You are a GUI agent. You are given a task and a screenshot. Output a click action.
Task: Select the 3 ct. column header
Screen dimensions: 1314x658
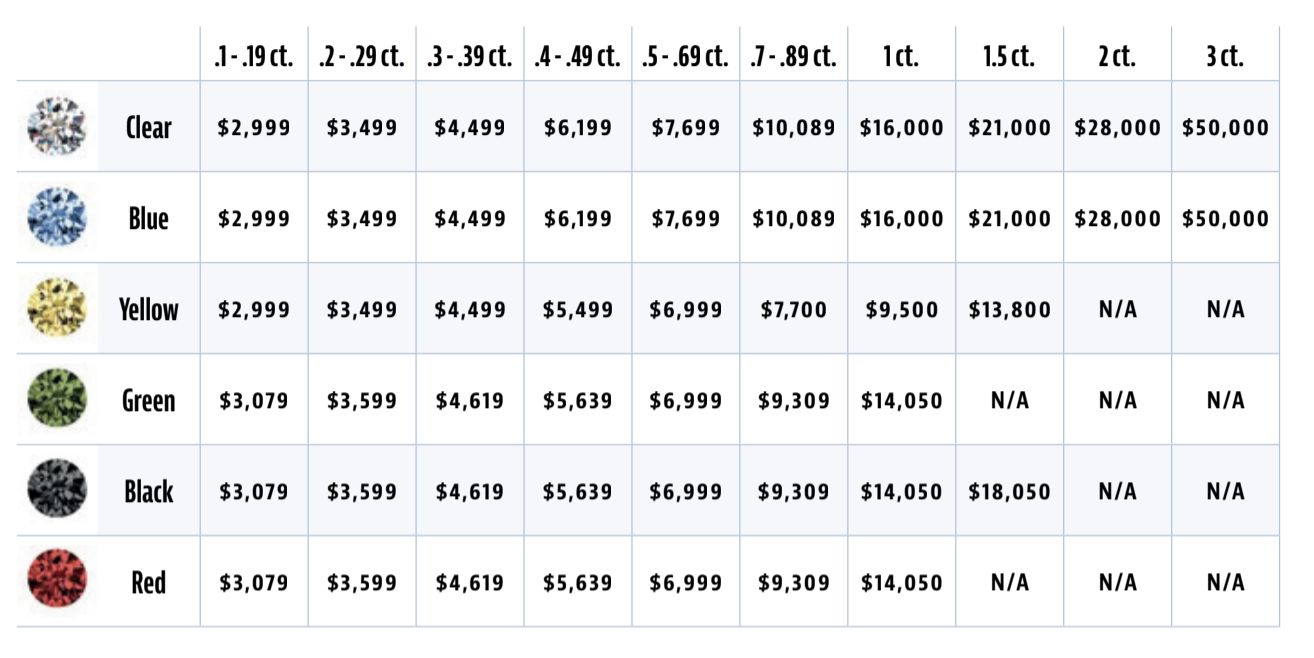(x=1224, y=56)
